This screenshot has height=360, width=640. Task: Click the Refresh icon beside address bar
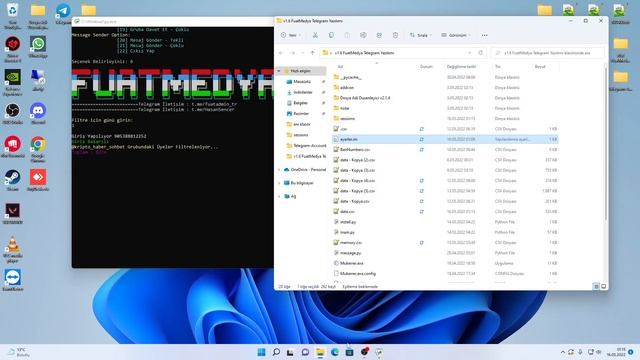click(480, 53)
